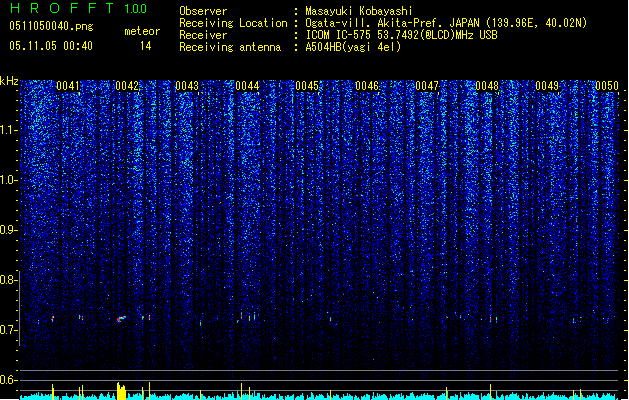Click the Receiving Location label

point(233,23)
